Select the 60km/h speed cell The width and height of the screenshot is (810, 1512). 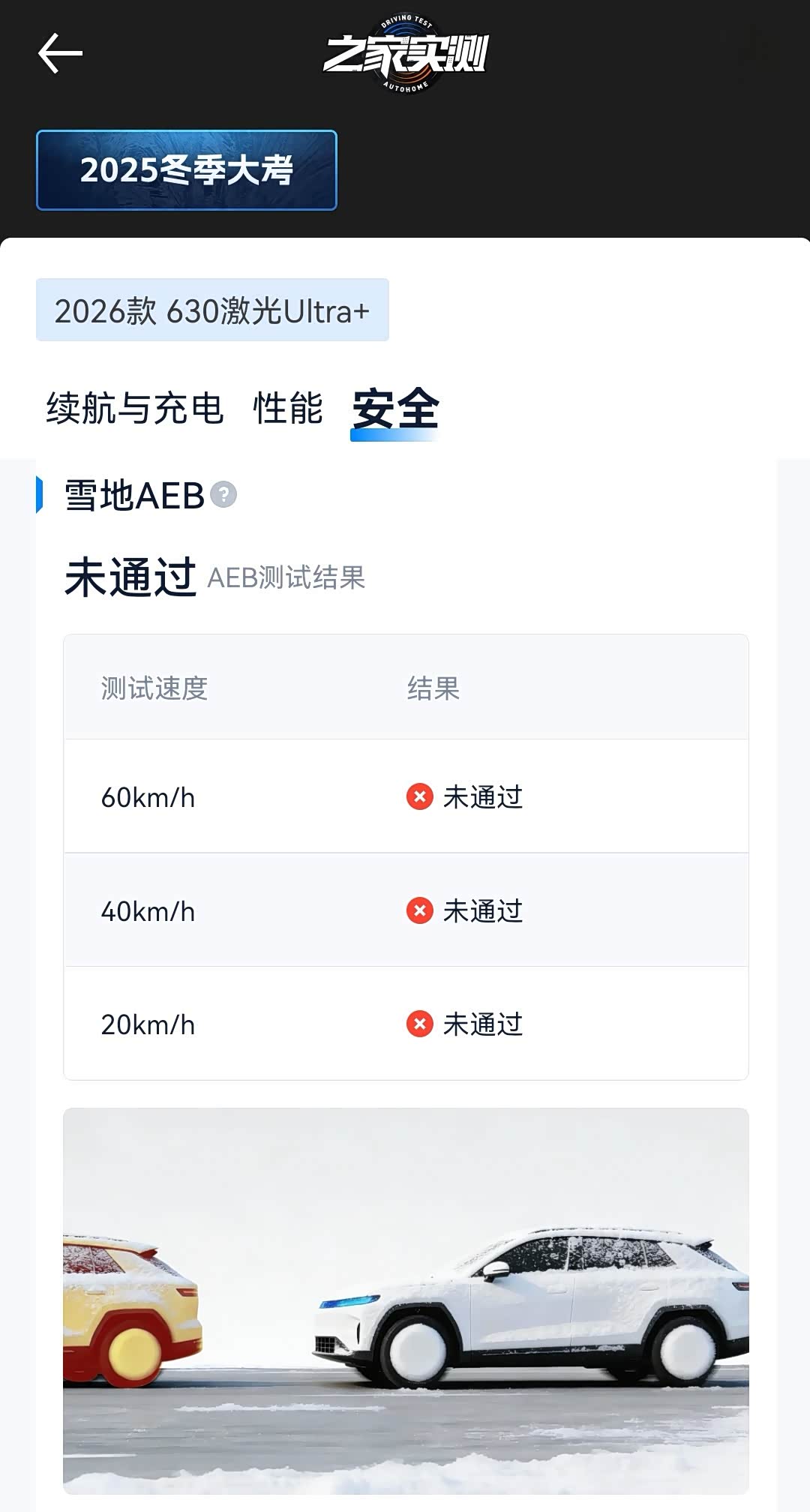click(148, 797)
